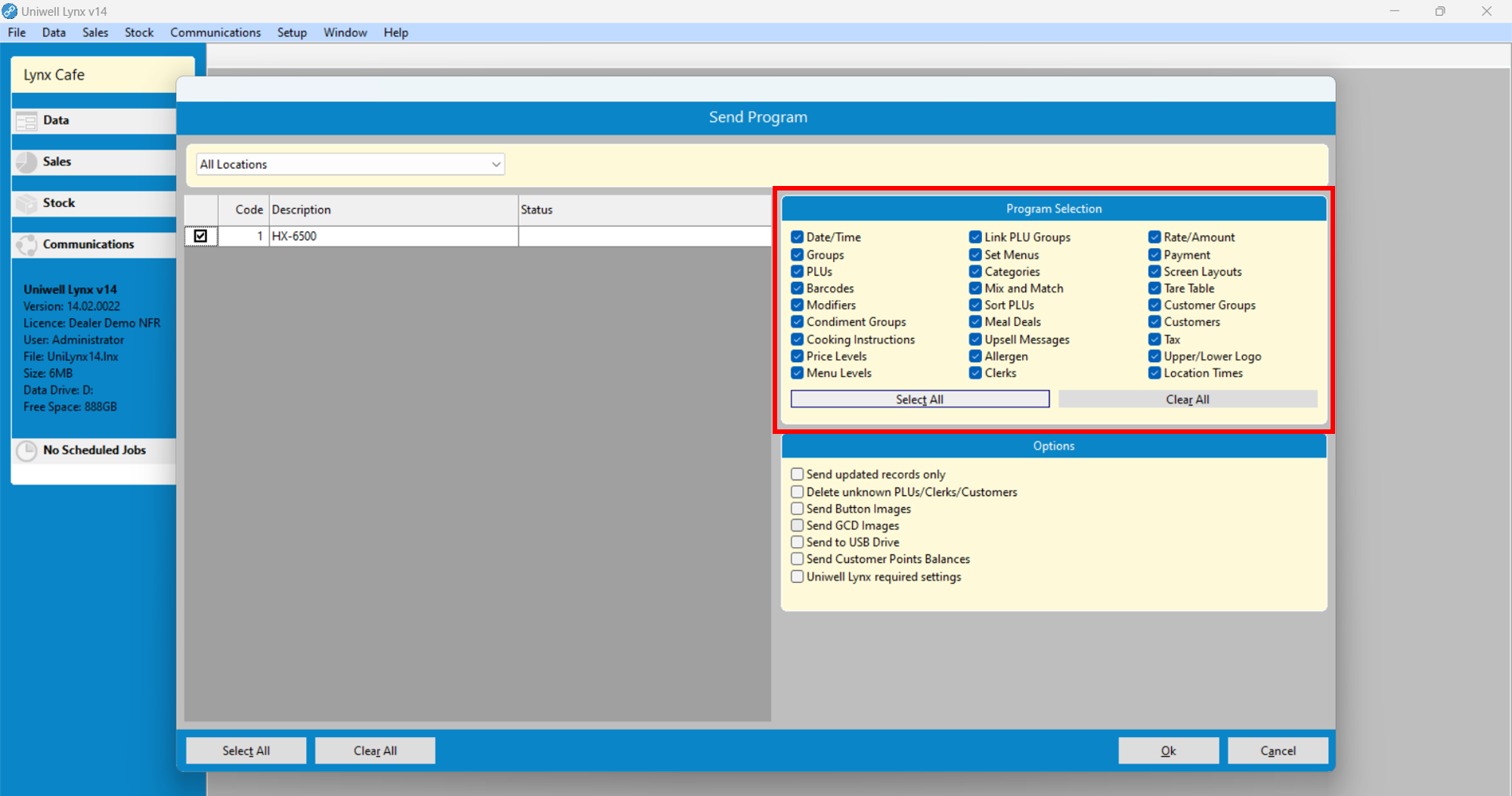Select the Data panel table icon
The width and height of the screenshot is (1512, 796).
26,120
